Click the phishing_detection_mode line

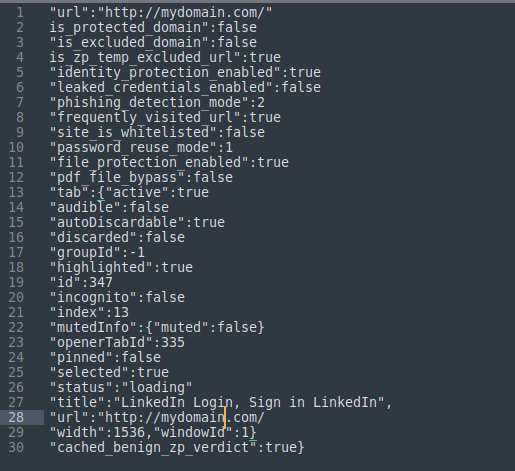[157, 102]
